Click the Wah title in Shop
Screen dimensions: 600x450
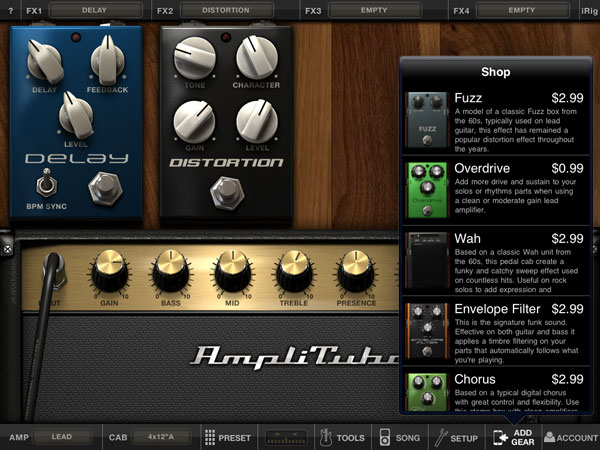[x=467, y=239]
